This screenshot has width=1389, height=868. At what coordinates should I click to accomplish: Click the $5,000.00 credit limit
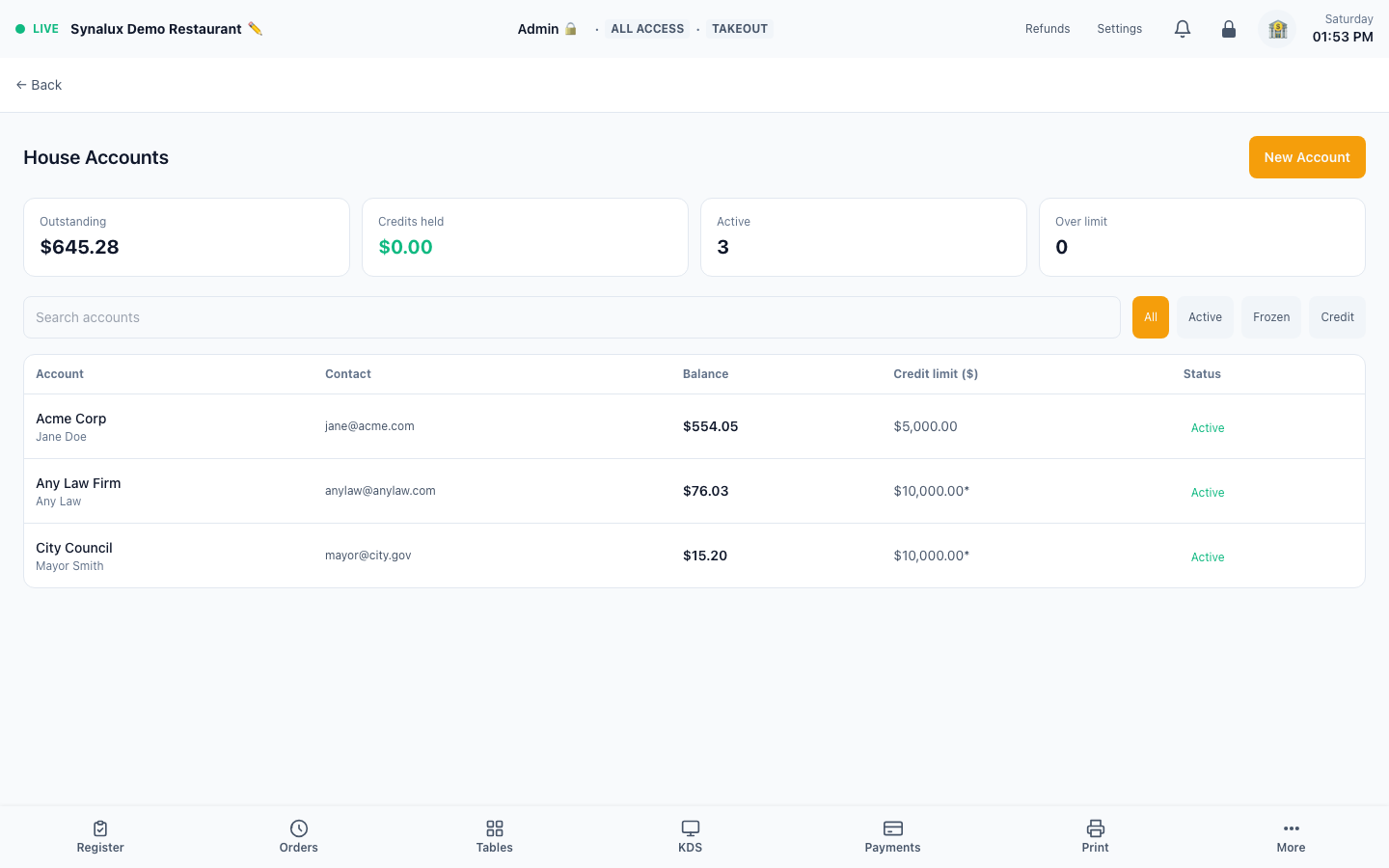point(926,426)
